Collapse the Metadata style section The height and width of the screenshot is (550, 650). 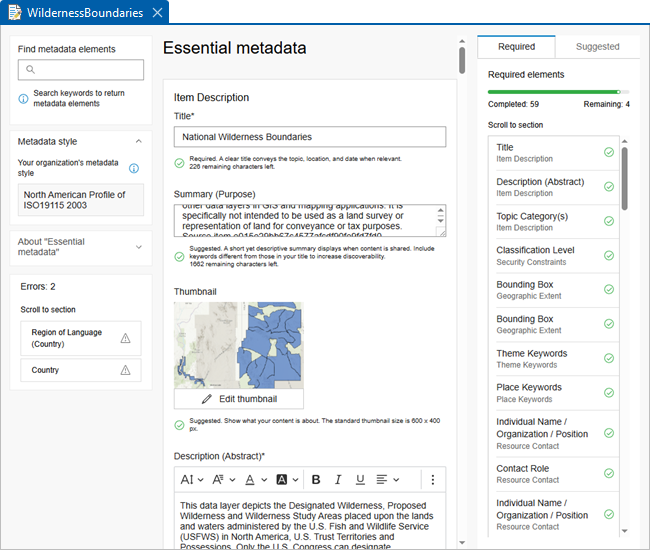(138, 141)
